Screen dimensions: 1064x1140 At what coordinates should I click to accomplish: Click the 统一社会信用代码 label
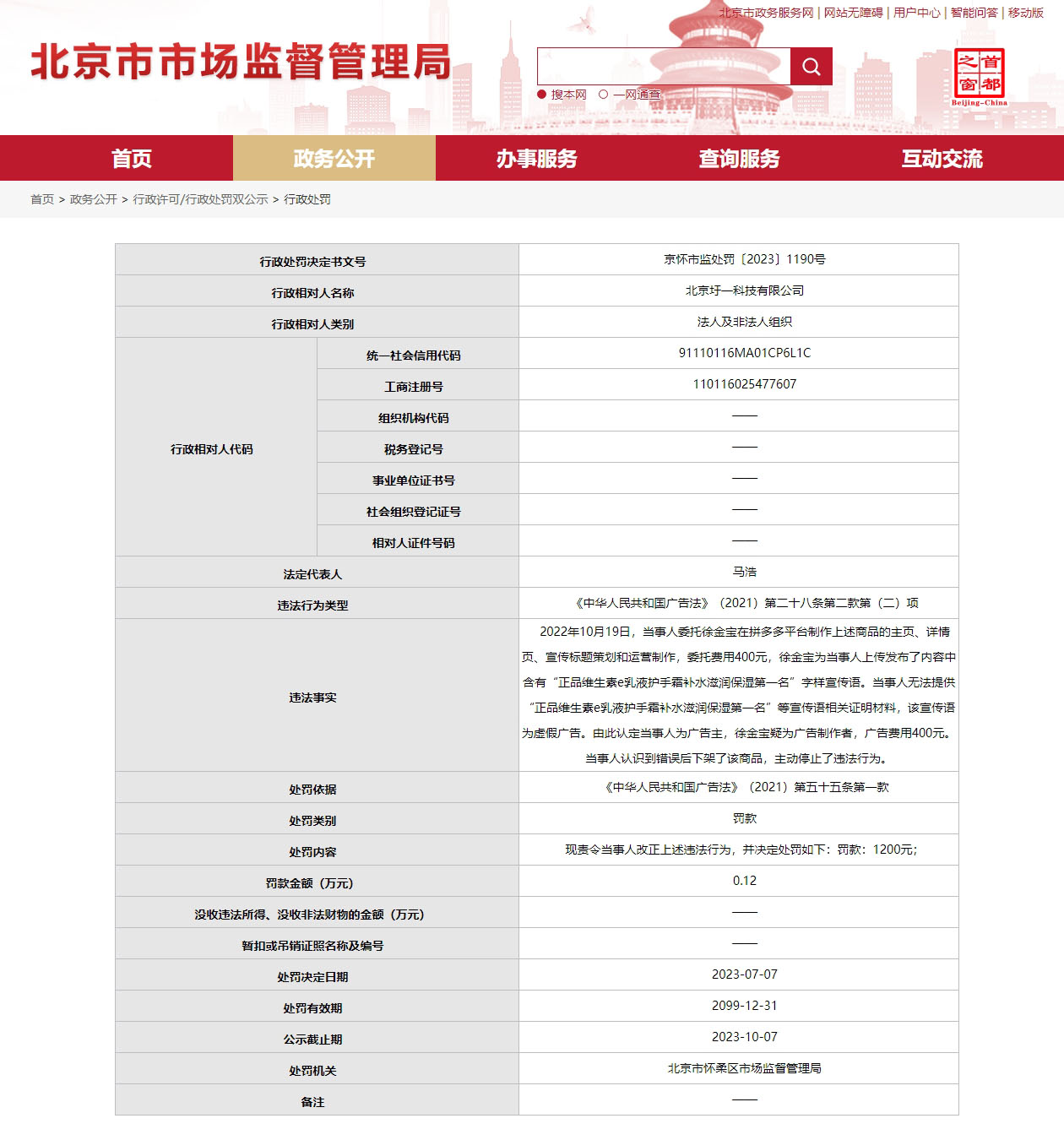click(x=414, y=356)
